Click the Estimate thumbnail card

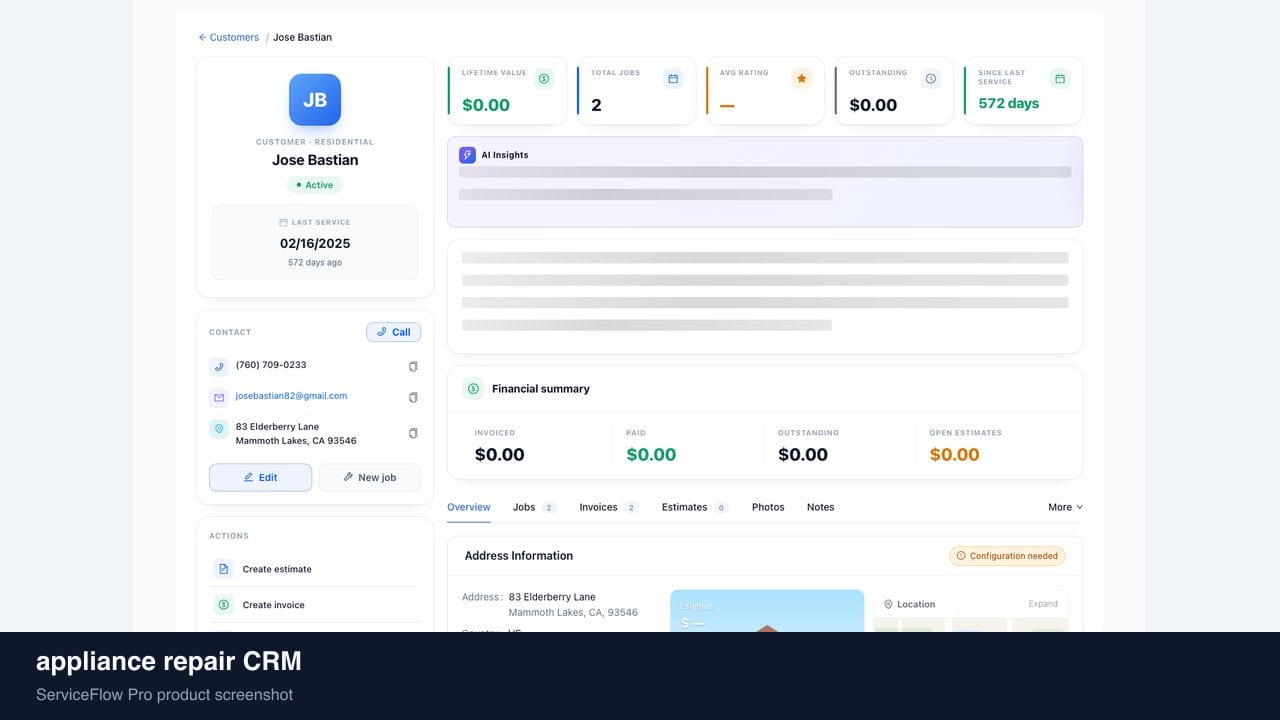coord(767,611)
